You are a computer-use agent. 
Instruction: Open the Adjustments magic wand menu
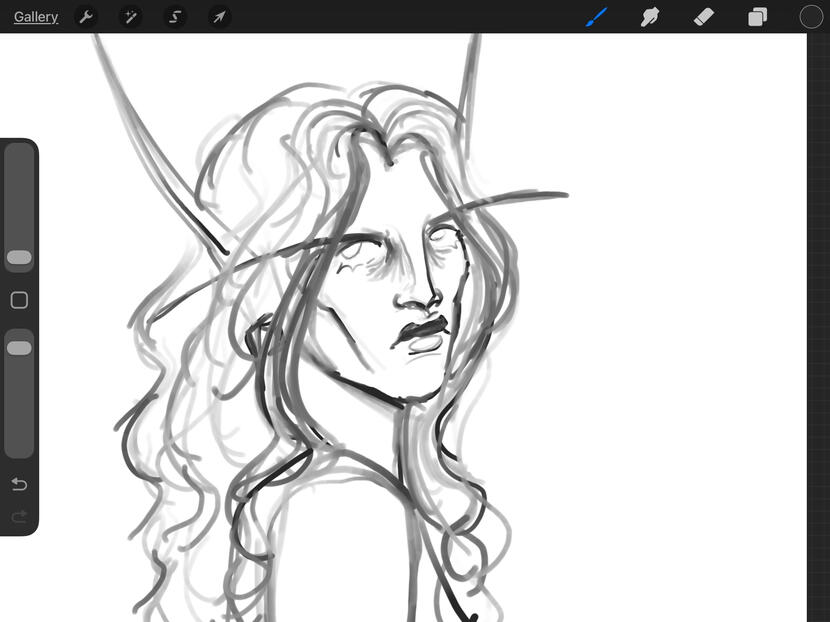tap(130, 17)
